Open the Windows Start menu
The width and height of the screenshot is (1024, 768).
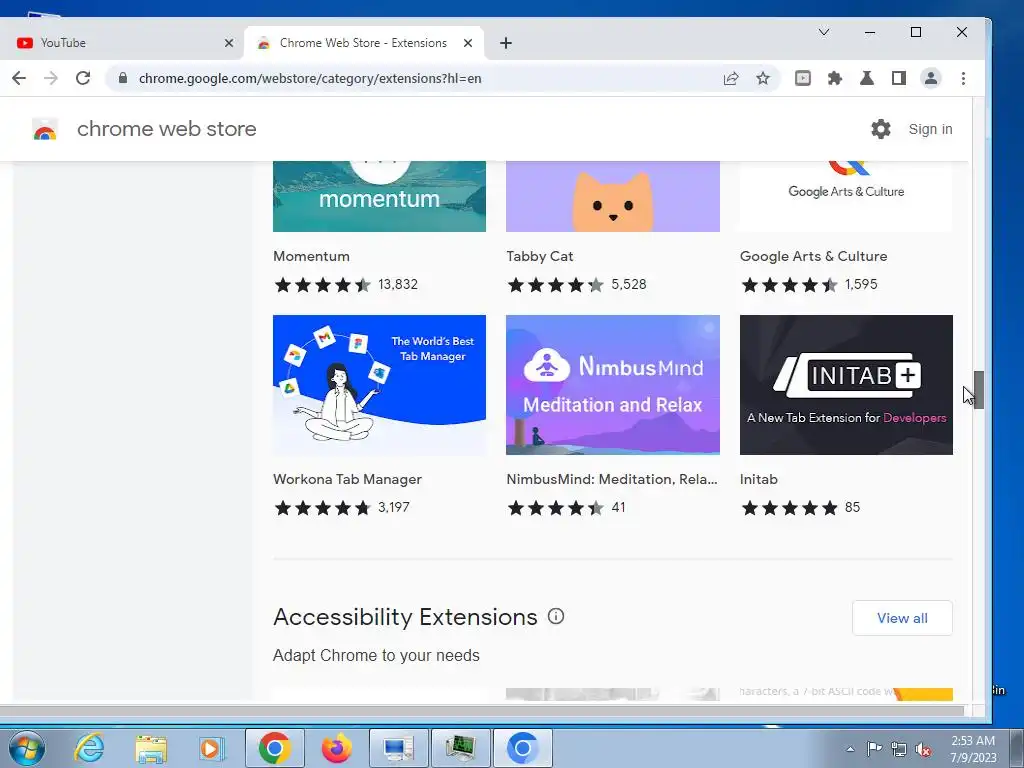[27, 748]
